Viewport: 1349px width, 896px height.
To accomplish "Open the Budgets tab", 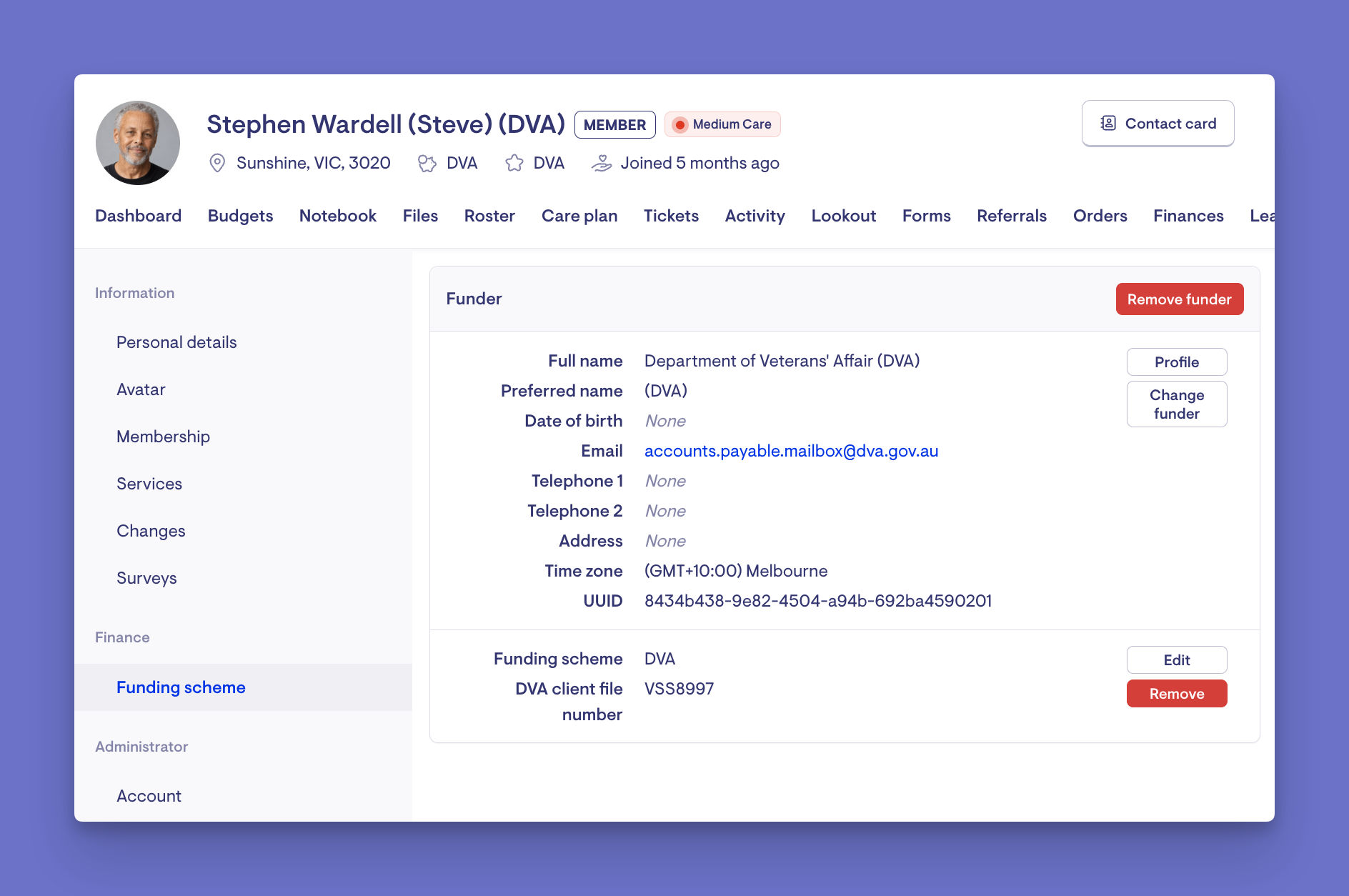I will click(240, 216).
